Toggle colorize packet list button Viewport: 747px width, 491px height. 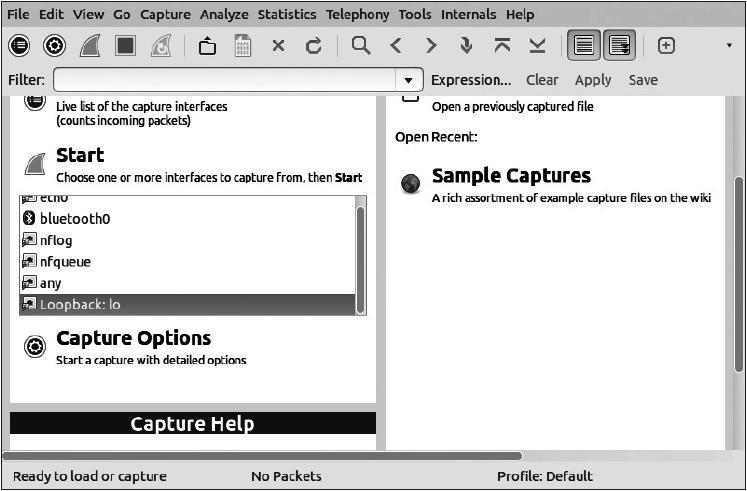(x=584, y=46)
